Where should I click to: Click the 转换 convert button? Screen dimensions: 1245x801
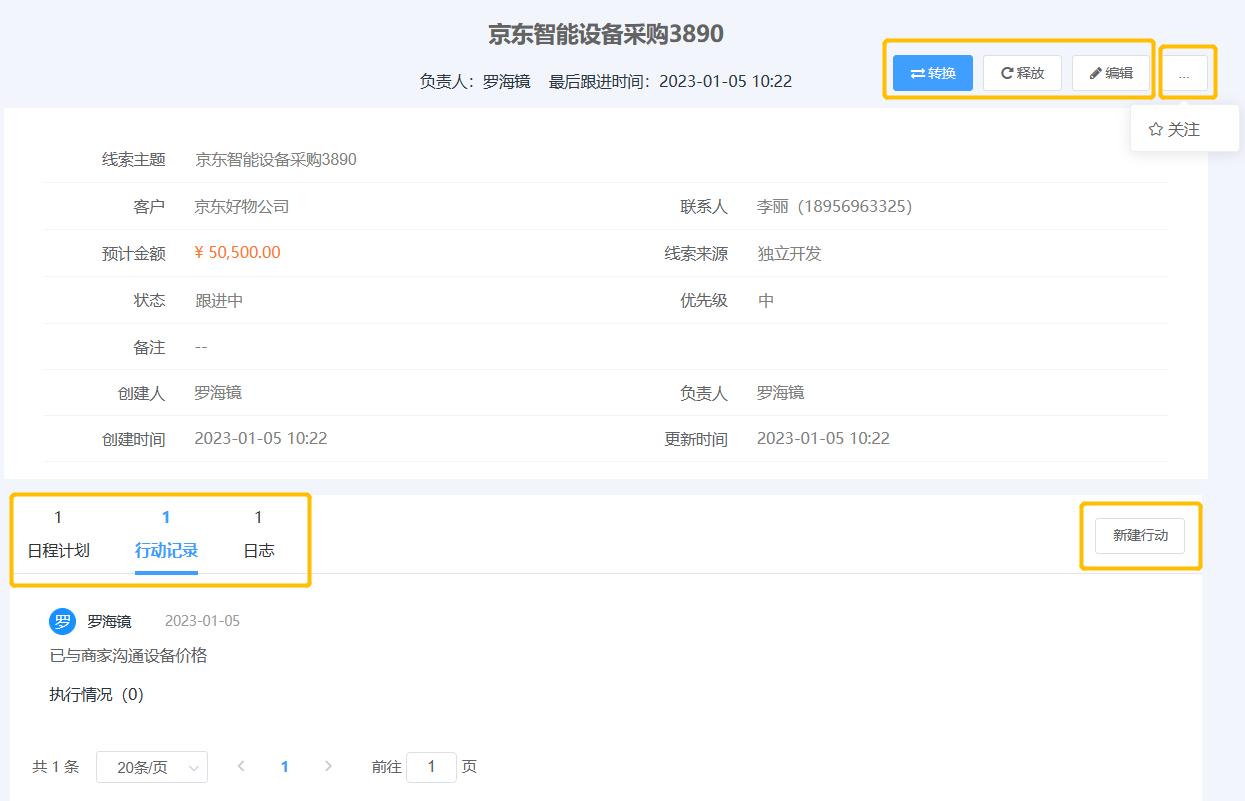(x=932, y=73)
